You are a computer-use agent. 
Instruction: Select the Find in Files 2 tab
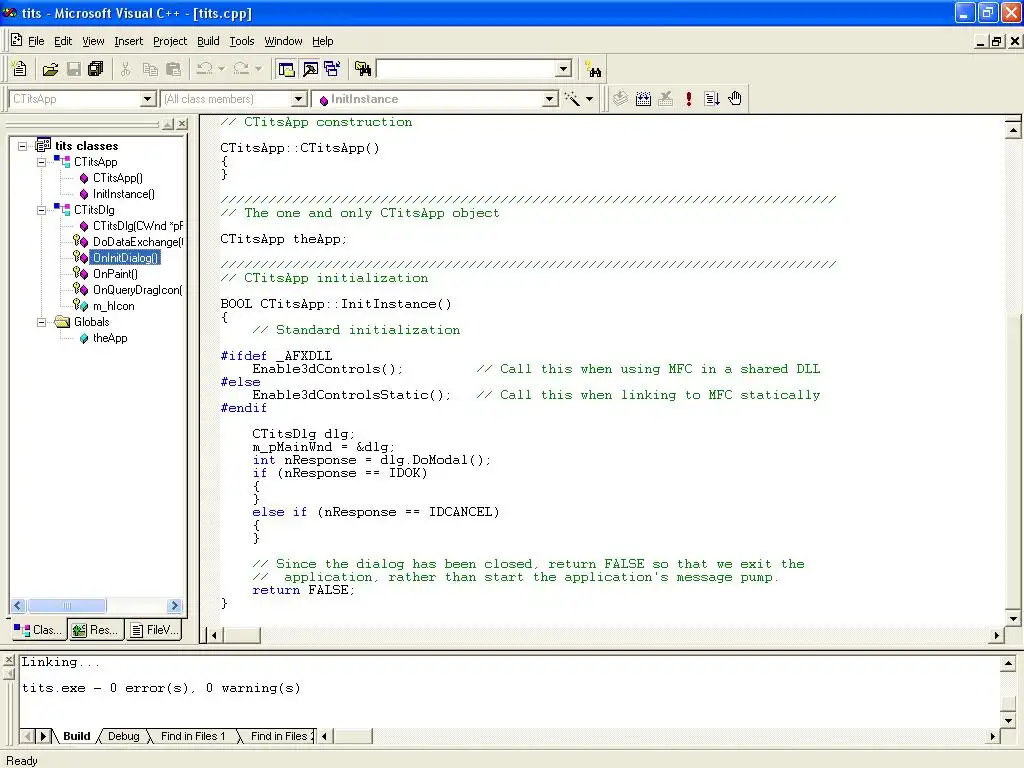click(x=280, y=736)
